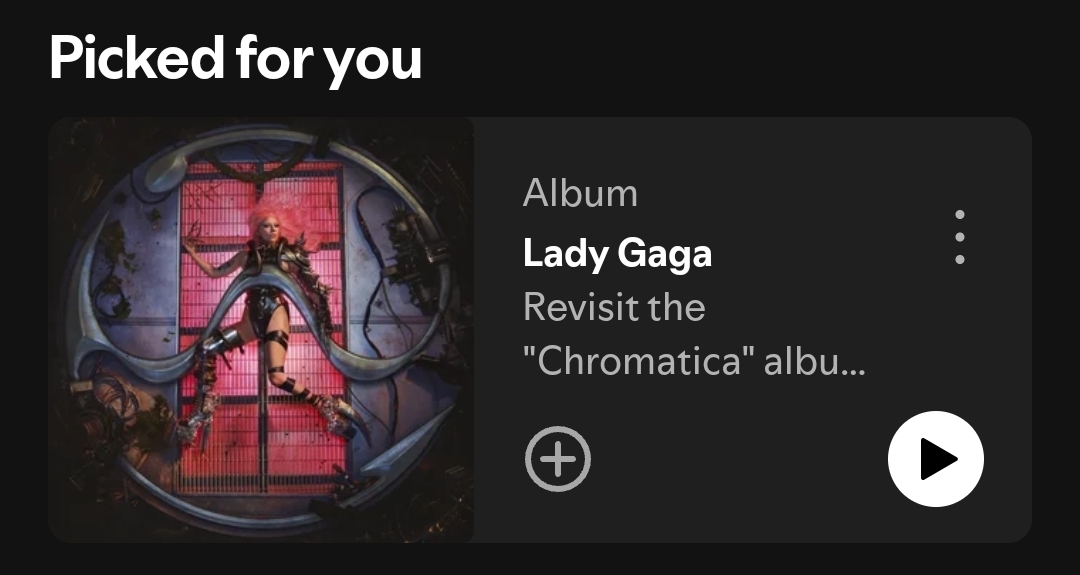Click the plus icon below the description

(558, 459)
